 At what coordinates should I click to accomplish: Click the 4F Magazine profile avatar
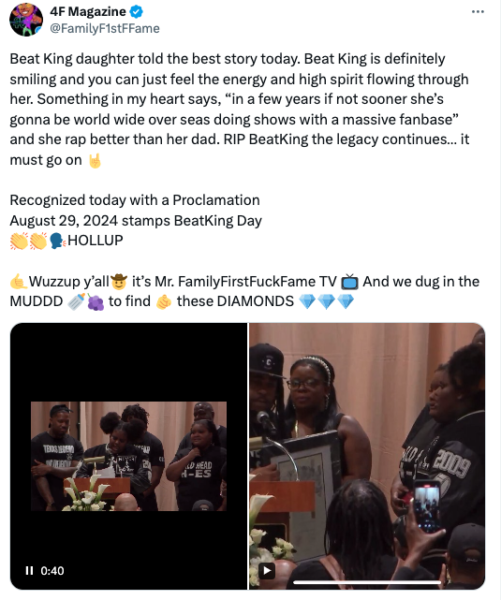pos(26,20)
